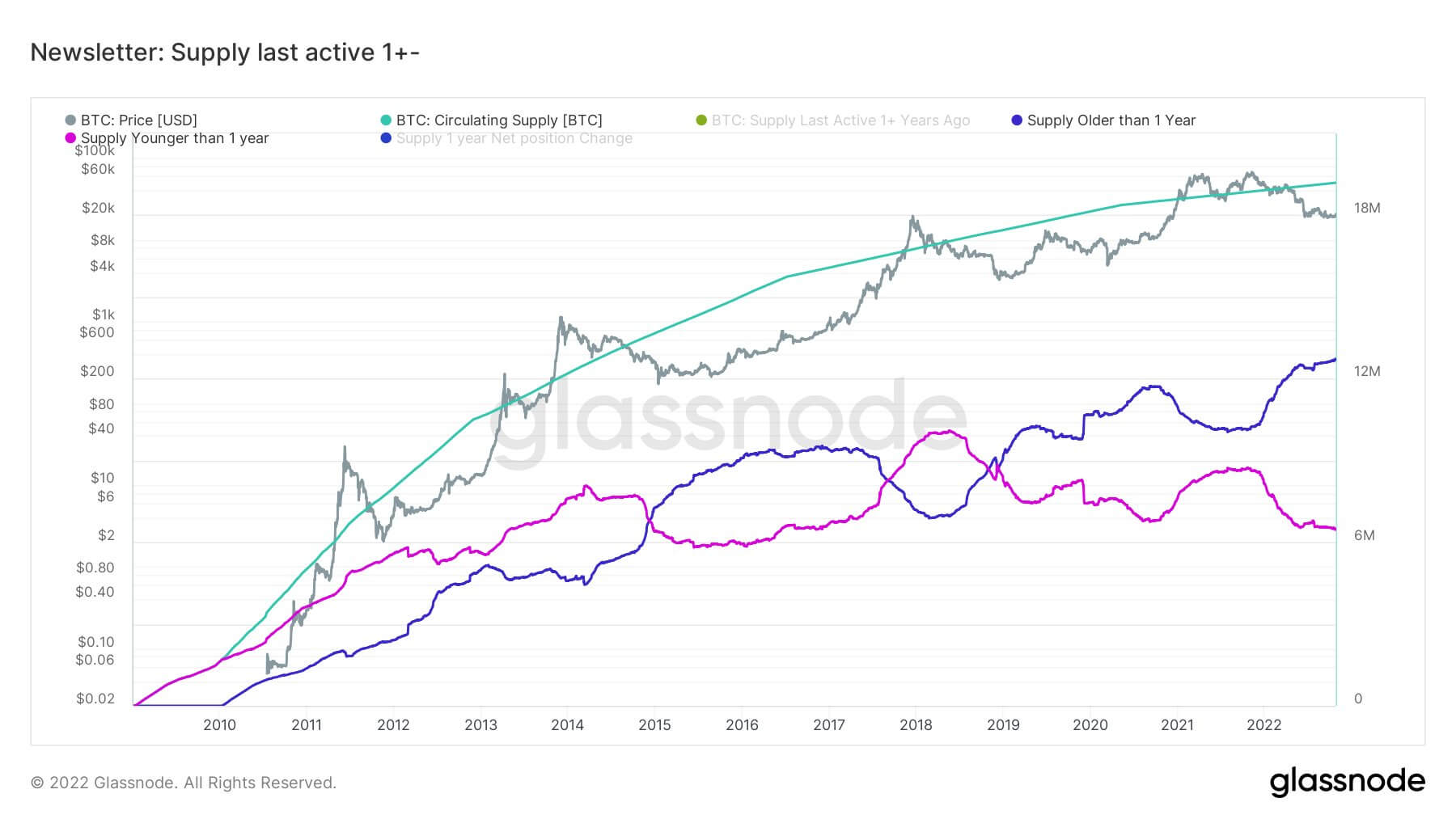The image size is (1456, 819).
Task: Click the teal Circulating Supply legend dot
Action: (x=386, y=120)
